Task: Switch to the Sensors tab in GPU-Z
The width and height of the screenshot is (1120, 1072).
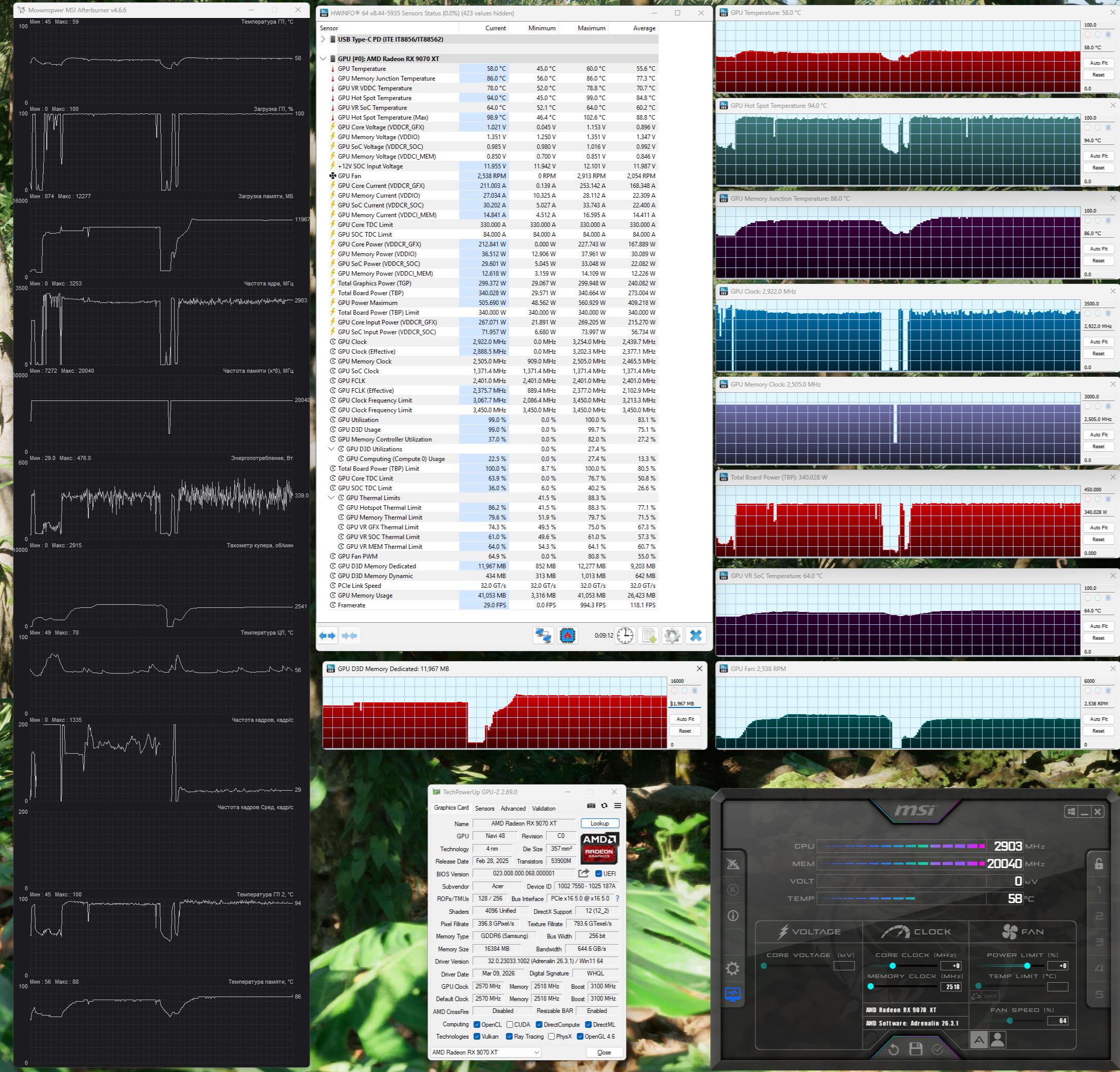Action: coord(485,809)
